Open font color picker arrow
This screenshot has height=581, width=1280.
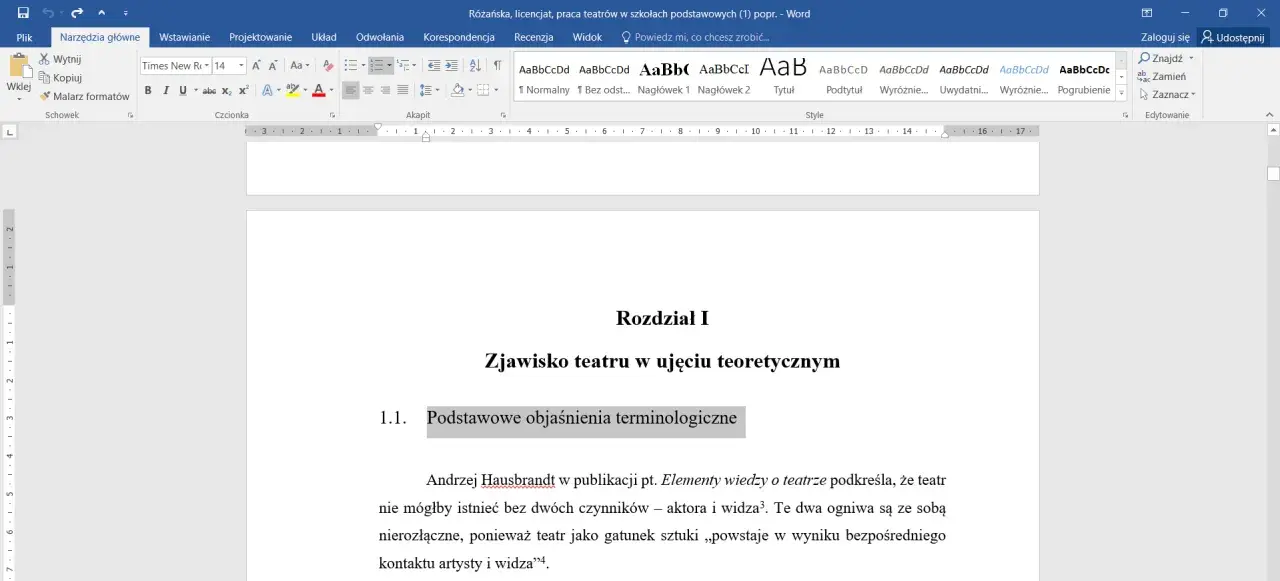tap(331, 90)
